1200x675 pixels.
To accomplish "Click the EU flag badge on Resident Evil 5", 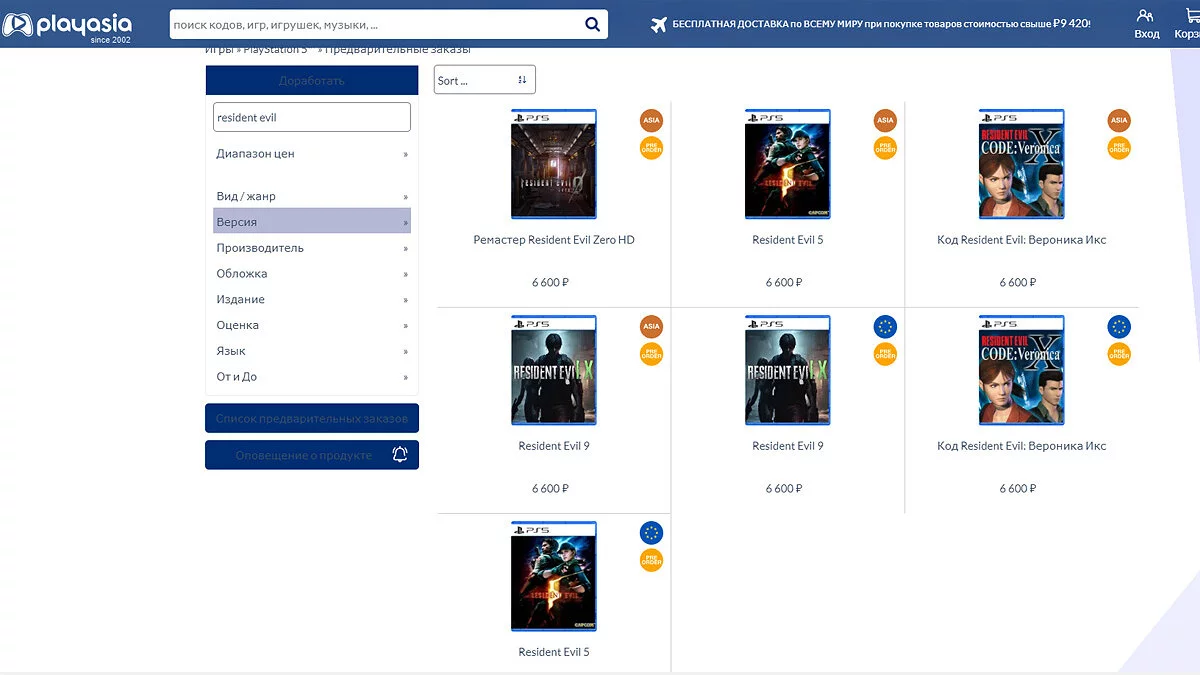I will 651,533.
